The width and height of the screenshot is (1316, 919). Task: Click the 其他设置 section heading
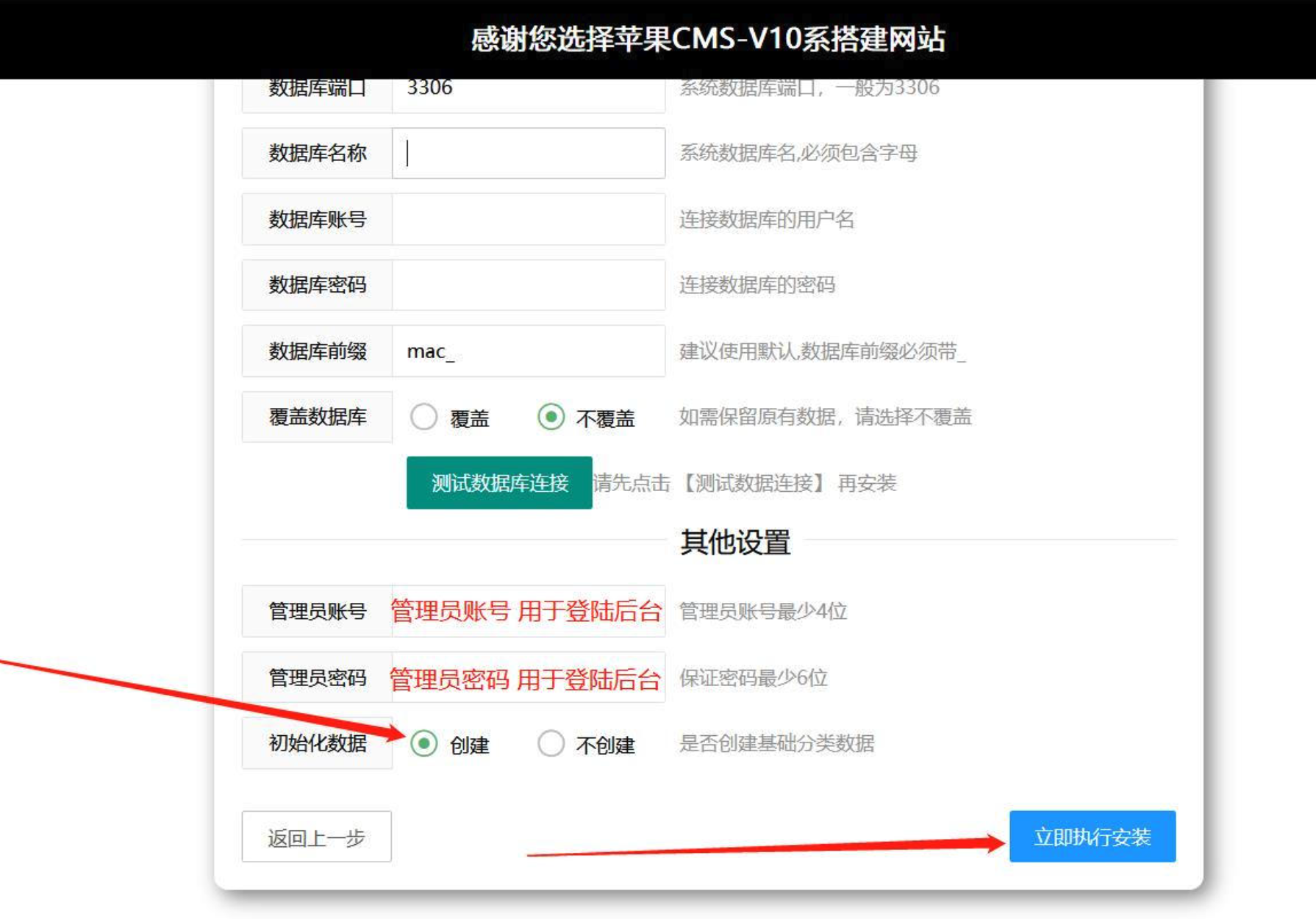[x=736, y=540]
